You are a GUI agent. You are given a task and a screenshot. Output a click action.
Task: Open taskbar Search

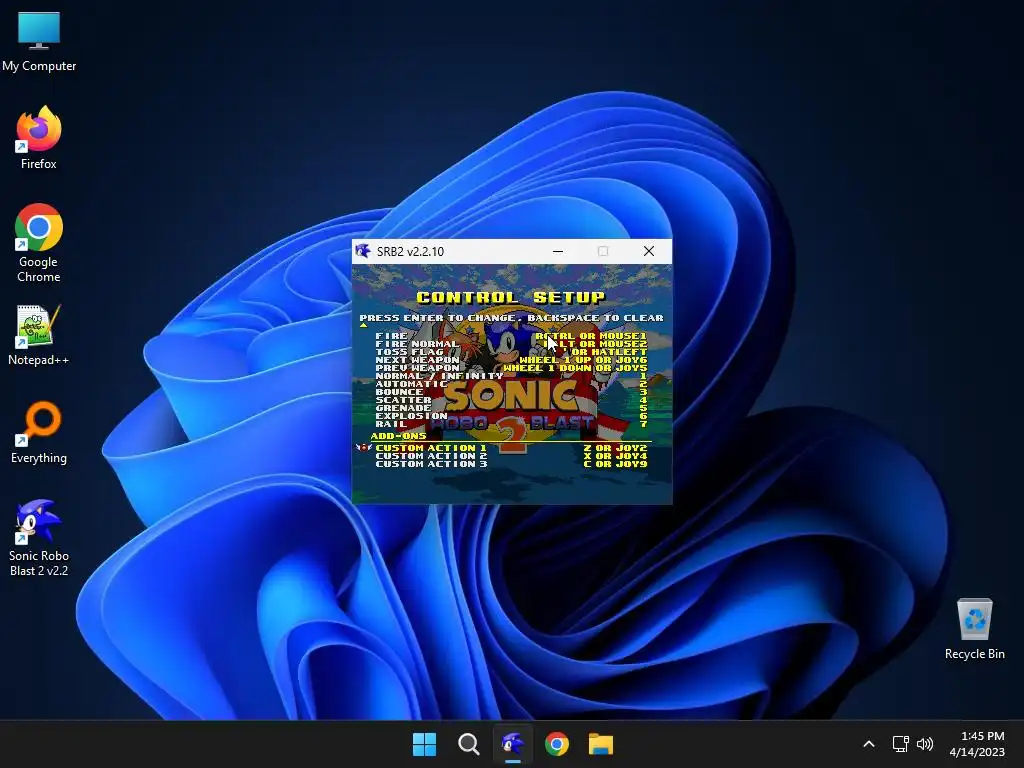[468, 744]
